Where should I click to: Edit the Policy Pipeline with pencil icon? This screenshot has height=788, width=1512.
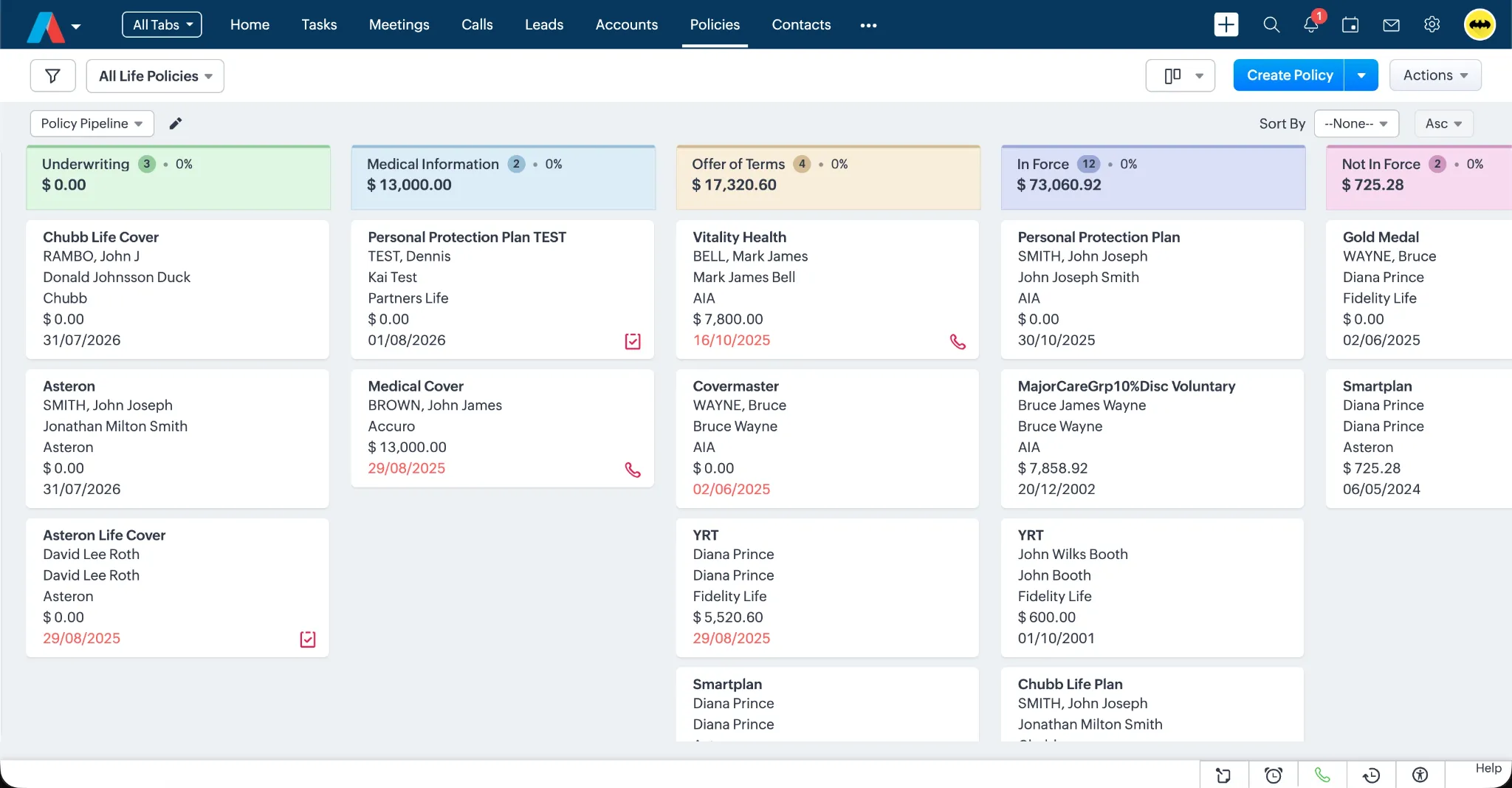pos(175,123)
